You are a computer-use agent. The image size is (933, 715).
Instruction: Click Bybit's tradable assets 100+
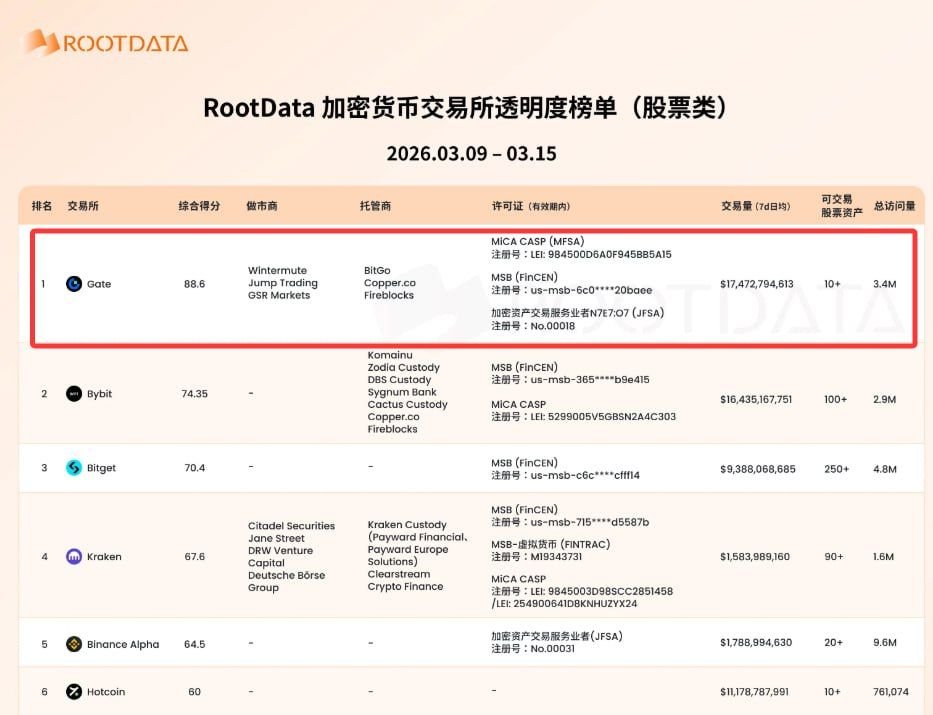coord(835,399)
